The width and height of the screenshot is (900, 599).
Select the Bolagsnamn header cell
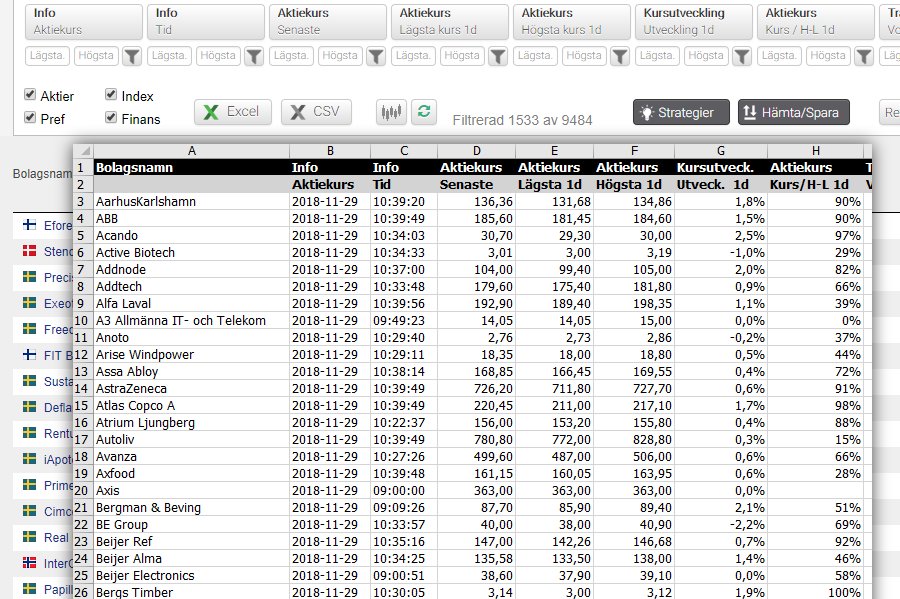(x=192, y=168)
